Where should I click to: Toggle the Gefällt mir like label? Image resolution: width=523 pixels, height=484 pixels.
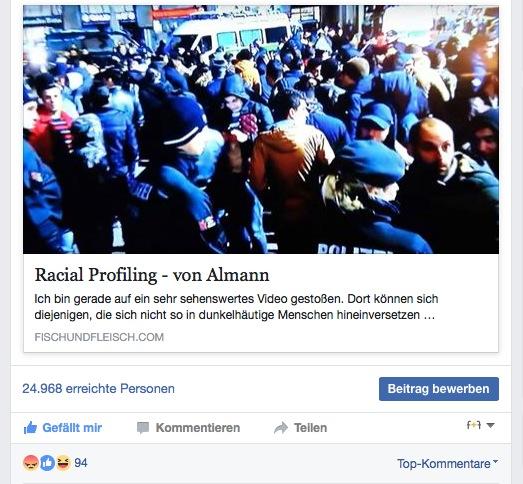(72, 428)
